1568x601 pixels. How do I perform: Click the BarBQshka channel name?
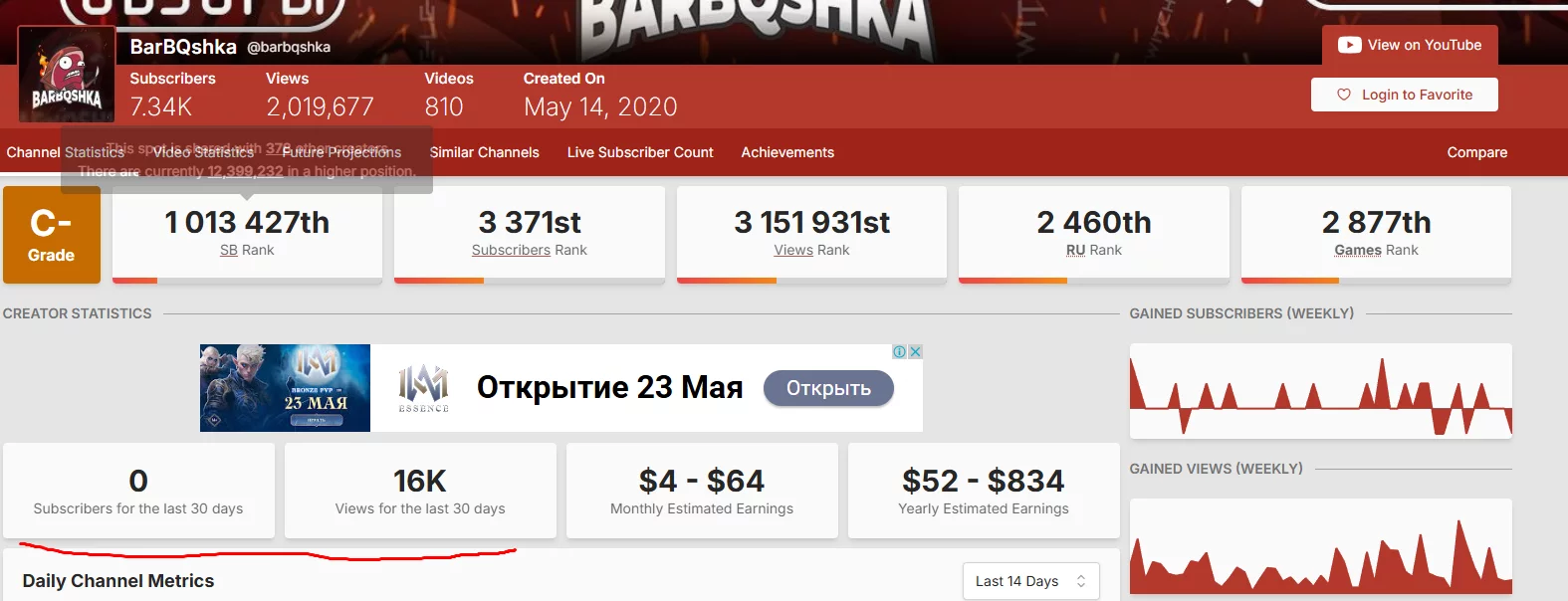pyautogui.click(x=183, y=47)
